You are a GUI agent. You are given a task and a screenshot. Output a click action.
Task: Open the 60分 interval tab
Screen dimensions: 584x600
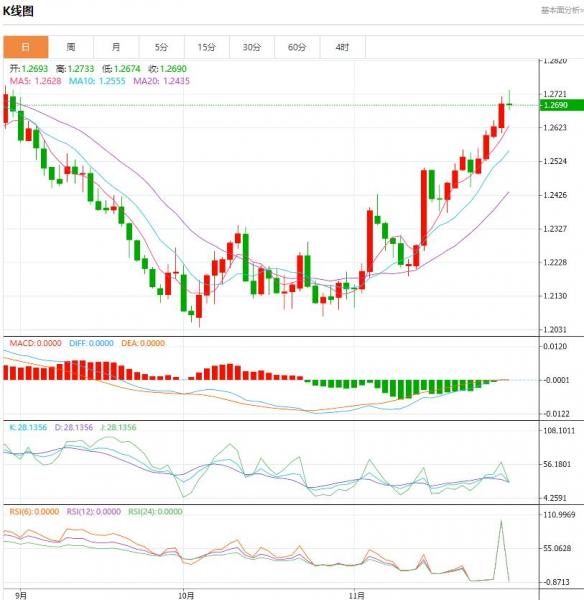tap(297, 47)
